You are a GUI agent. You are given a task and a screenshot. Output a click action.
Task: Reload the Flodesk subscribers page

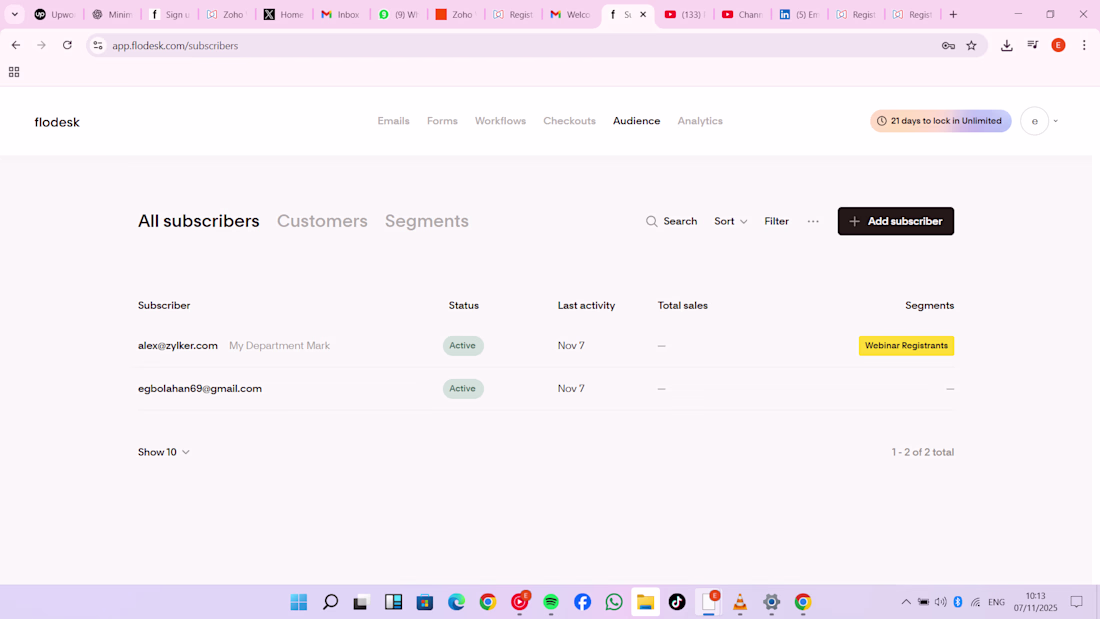pyautogui.click(x=67, y=45)
